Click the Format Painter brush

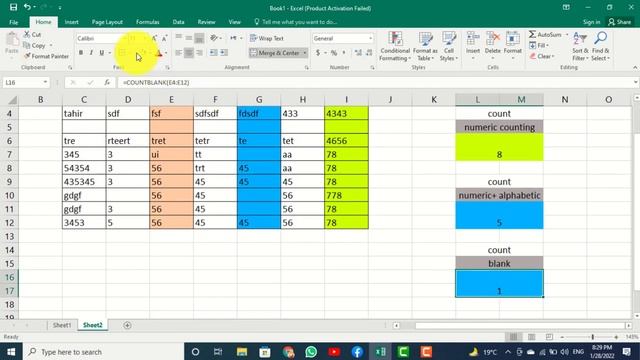tap(27, 56)
